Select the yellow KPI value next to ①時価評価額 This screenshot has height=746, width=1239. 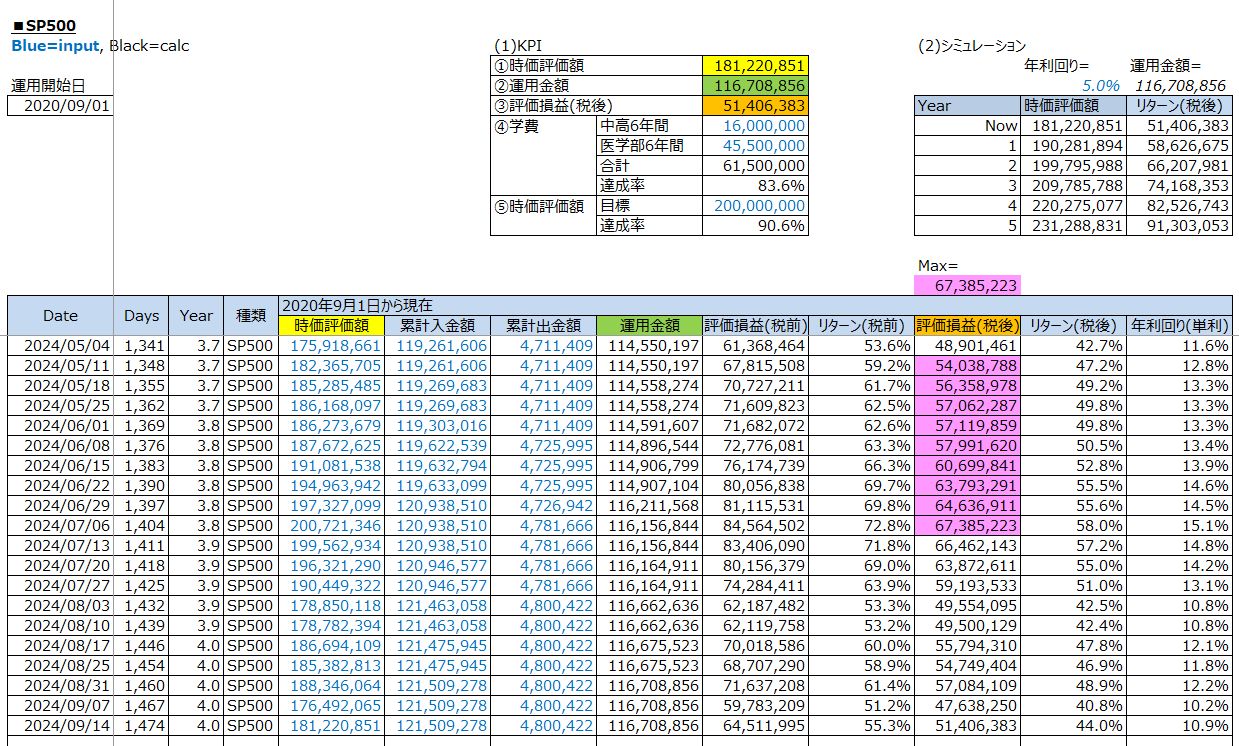coord(755,65)
